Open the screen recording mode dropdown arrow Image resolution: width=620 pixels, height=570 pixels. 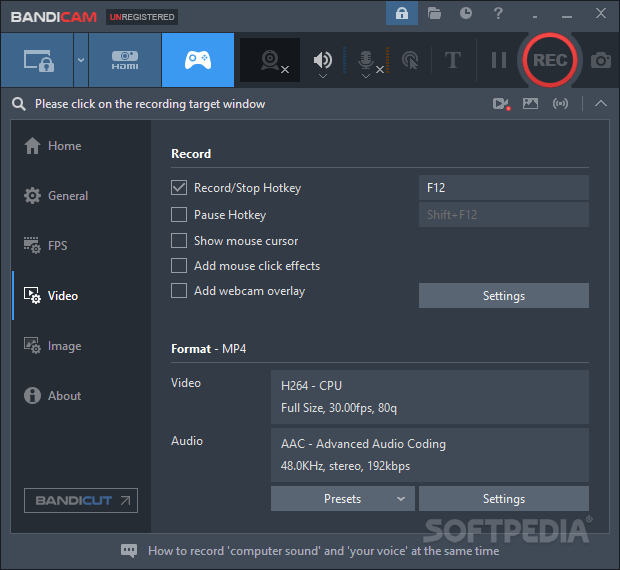click(81, 60)
